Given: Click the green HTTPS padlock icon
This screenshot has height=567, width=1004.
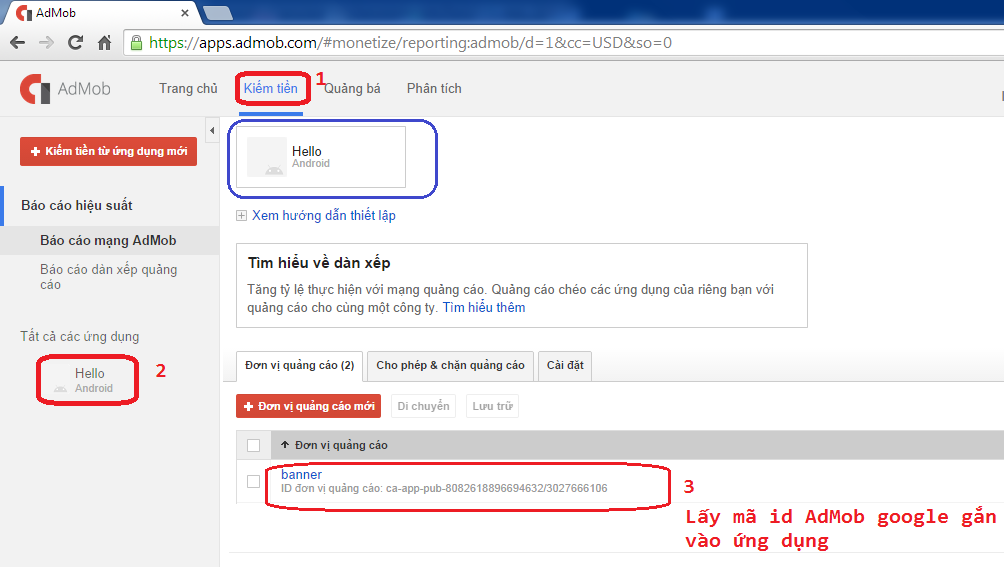Looking at the screenshot, I should 136,43.
